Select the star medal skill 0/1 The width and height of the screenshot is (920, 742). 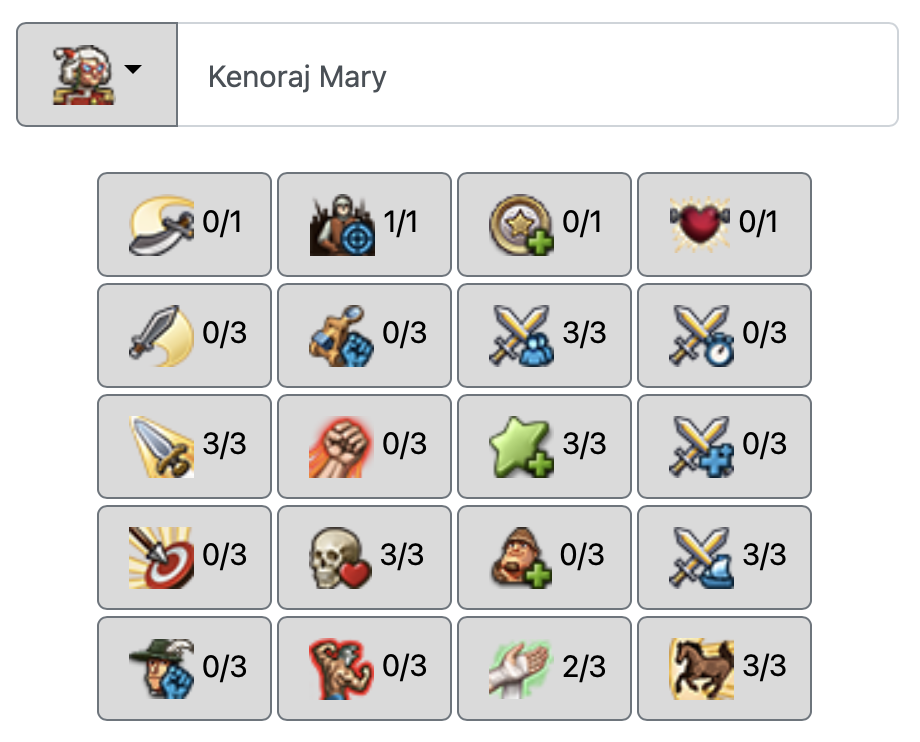coord(544,224)
